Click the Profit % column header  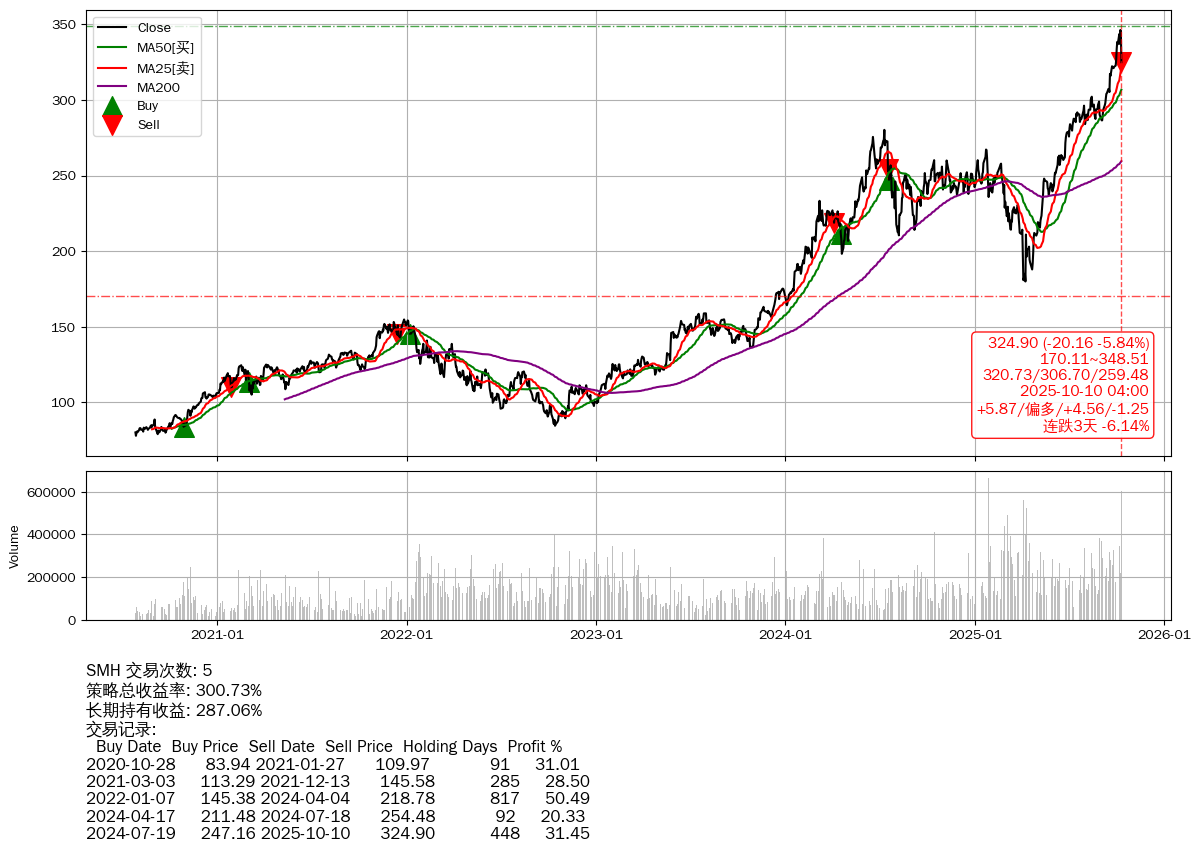(534, 746)
